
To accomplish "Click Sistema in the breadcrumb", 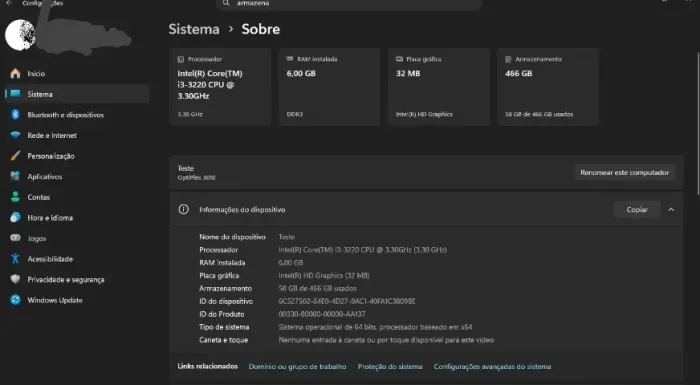I will point(194,29).
